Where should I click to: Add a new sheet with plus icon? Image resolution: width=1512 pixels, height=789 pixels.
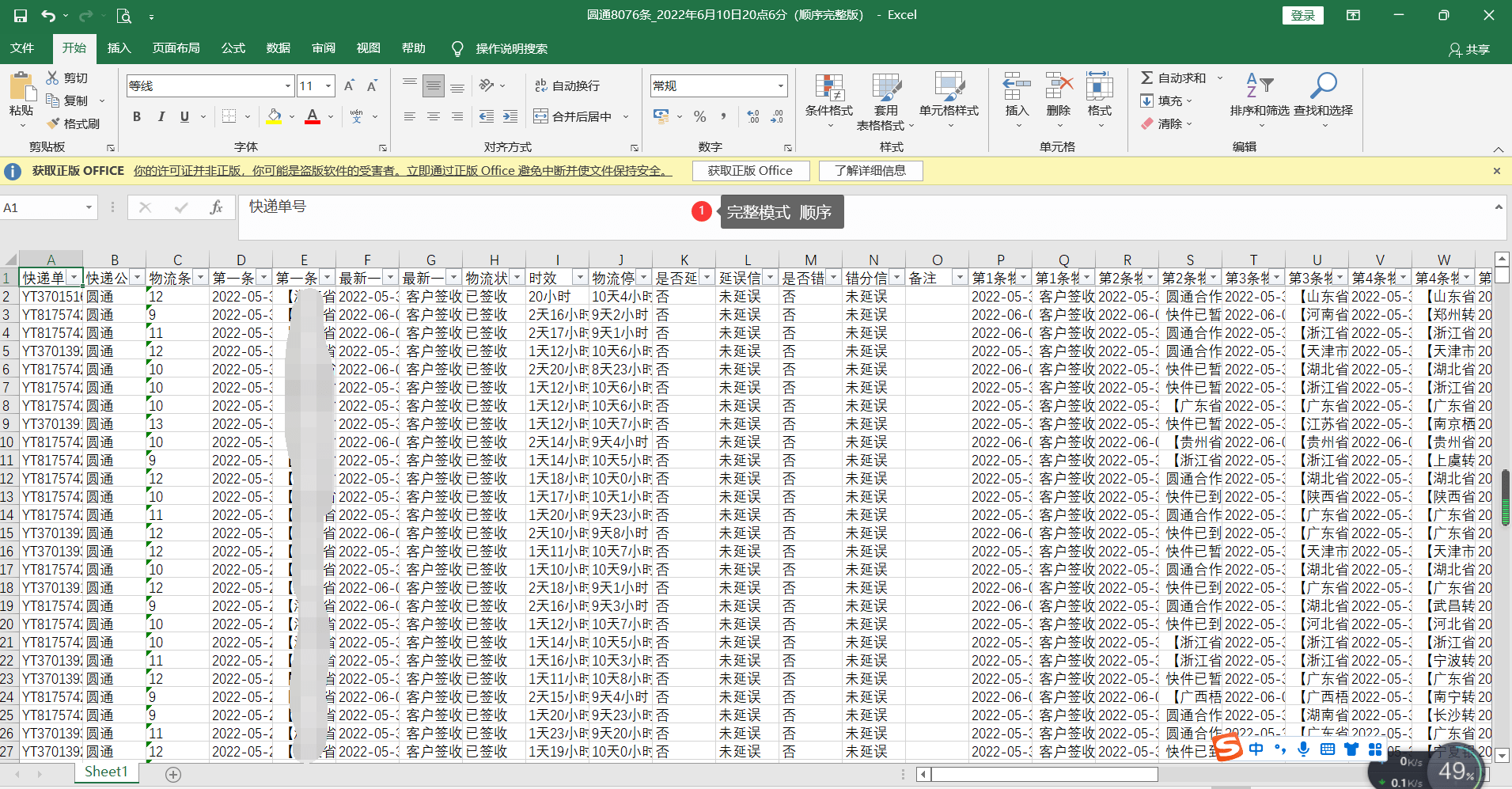pos(173,775)
